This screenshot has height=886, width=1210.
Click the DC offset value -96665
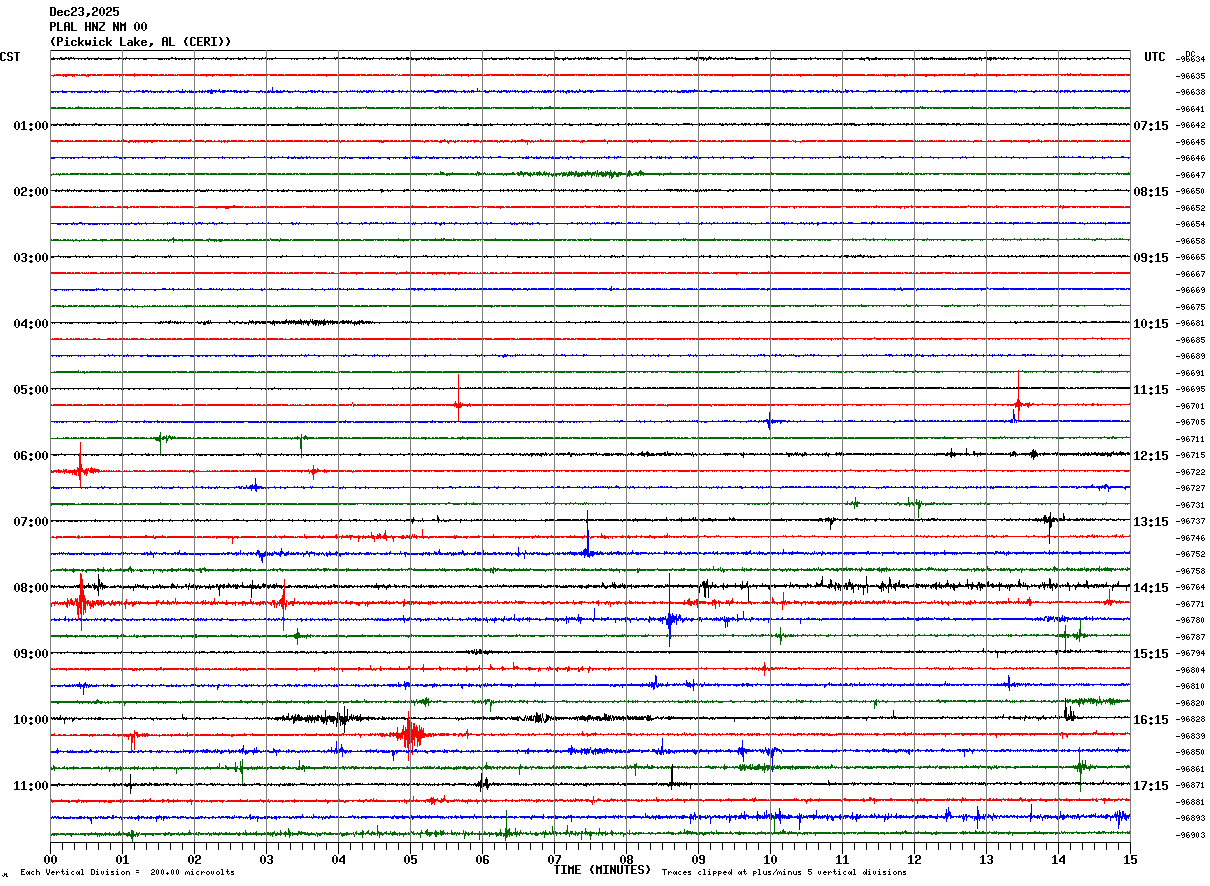tap(1191, 258)
